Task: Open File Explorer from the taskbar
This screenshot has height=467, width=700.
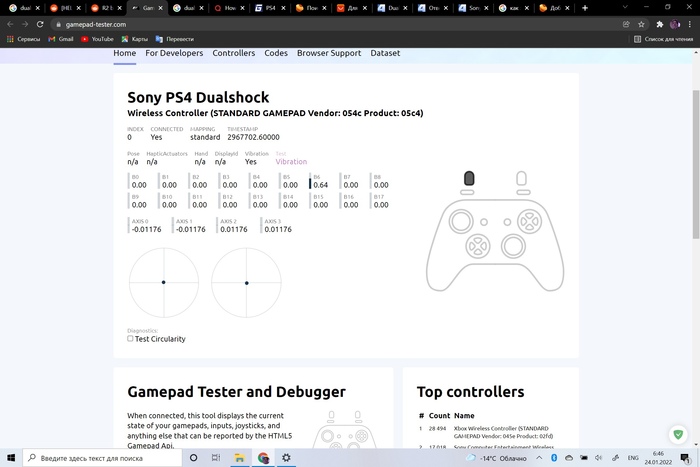Action: 239,458
